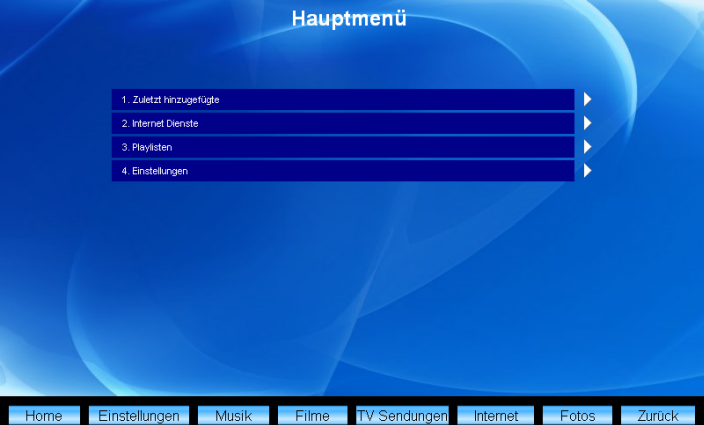This screenshot has height=425, width=704.
Task: Switch to the Filme section
Action: click(x=312, y=416)
